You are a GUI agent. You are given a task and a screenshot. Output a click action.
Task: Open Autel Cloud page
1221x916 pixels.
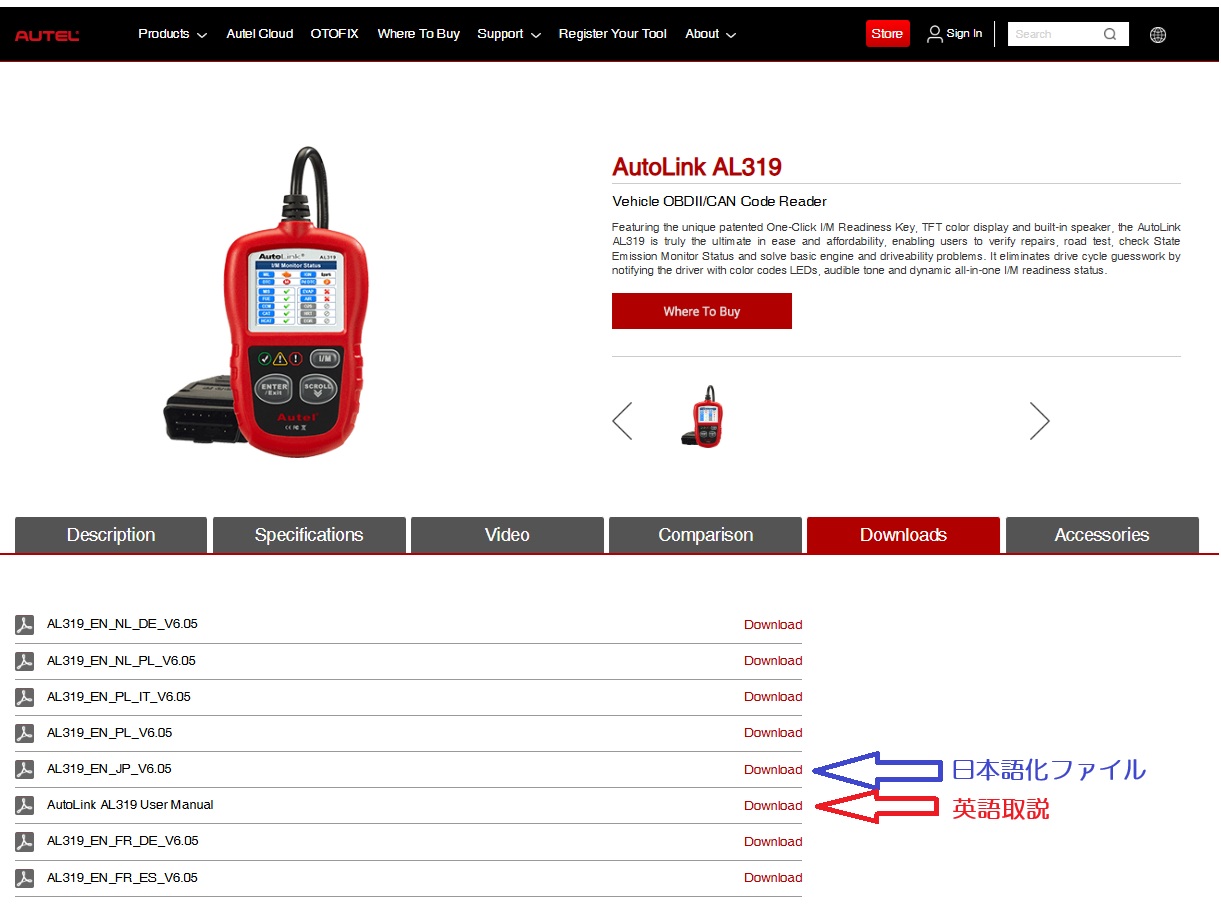(260, 34)
